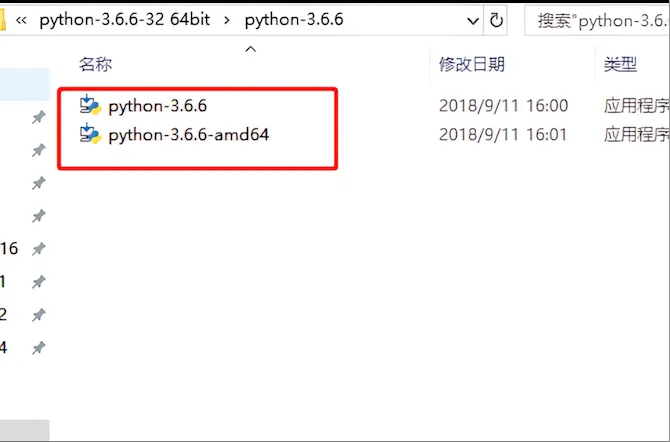Click the python-3.6.6-amd64 installer file icon
The width and height of the screenshot is (670, 442).
(x=91, y=134)
